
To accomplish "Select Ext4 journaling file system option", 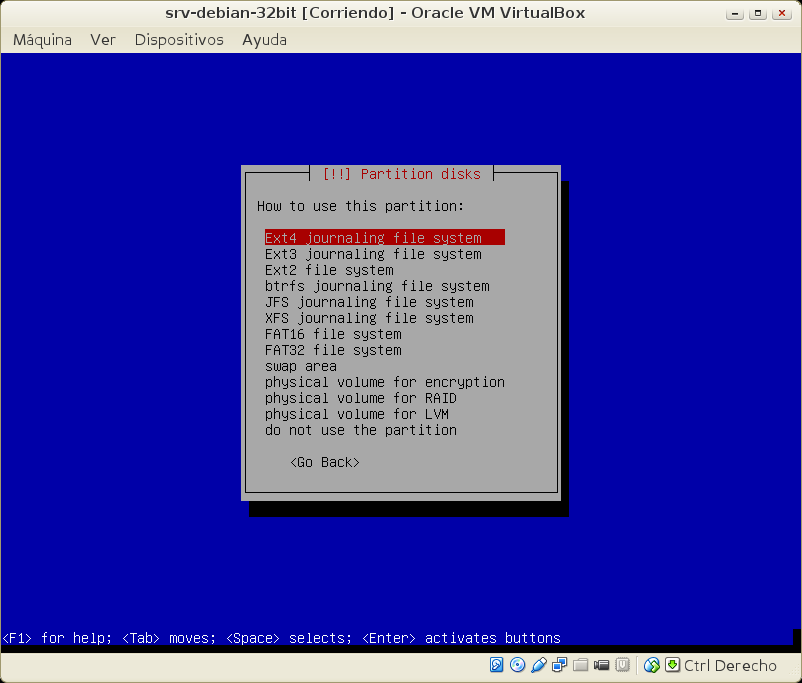I will [373, 238].
